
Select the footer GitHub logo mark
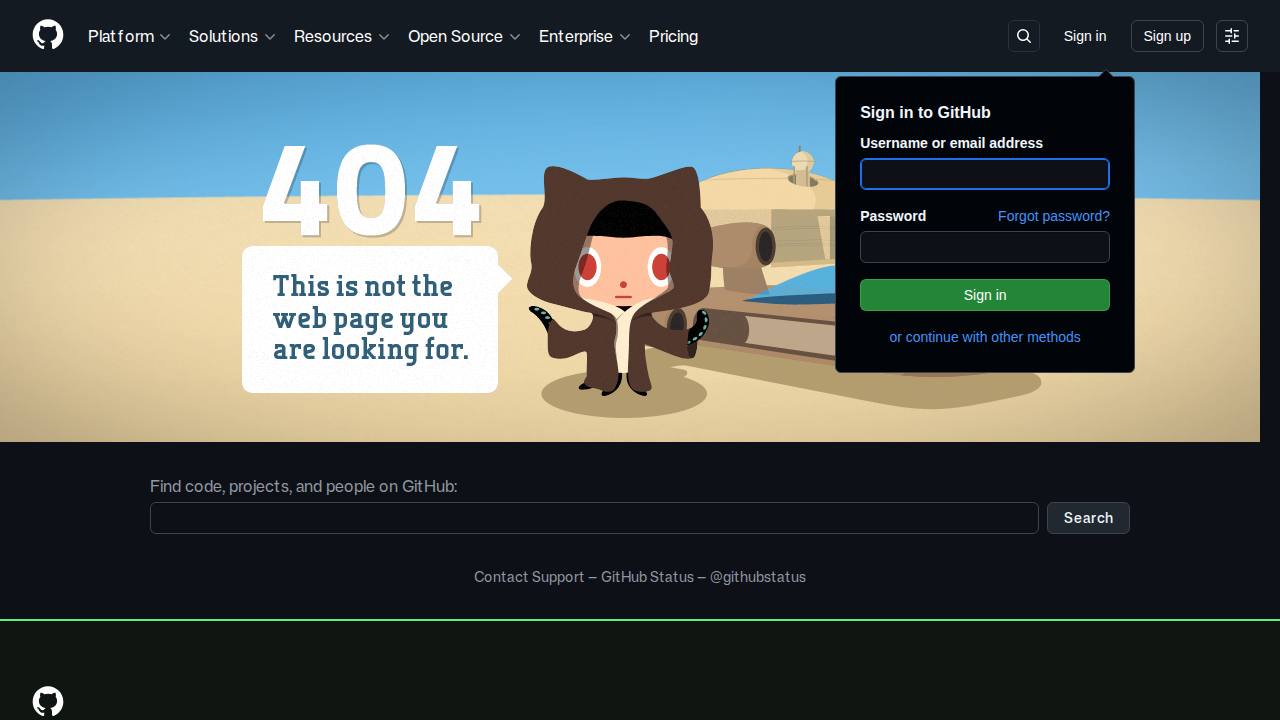[x=48, y=701]
